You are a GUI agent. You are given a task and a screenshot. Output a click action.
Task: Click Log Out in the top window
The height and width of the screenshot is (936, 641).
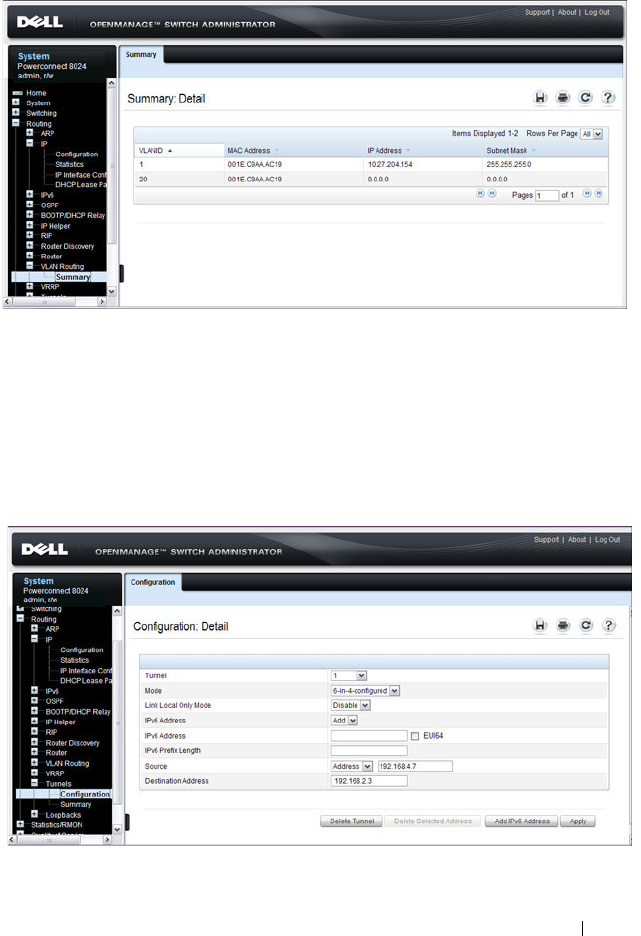pyautogui.click(x=597, y=13)
